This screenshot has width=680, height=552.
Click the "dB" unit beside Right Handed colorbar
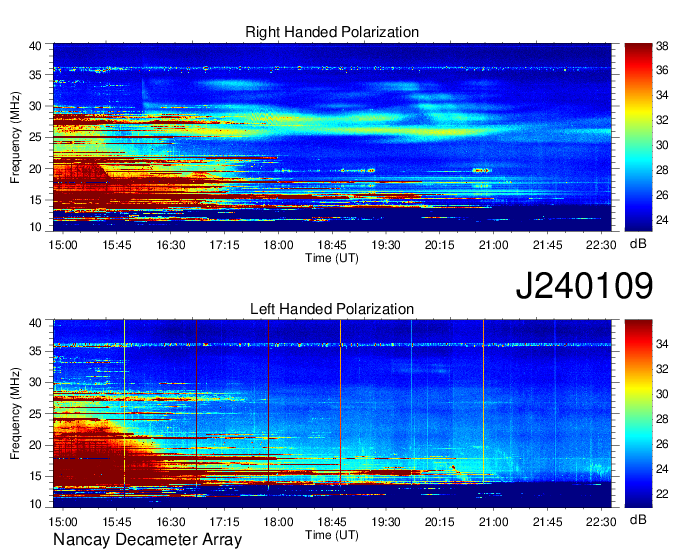pyautogui.click(x=638, y=244)
